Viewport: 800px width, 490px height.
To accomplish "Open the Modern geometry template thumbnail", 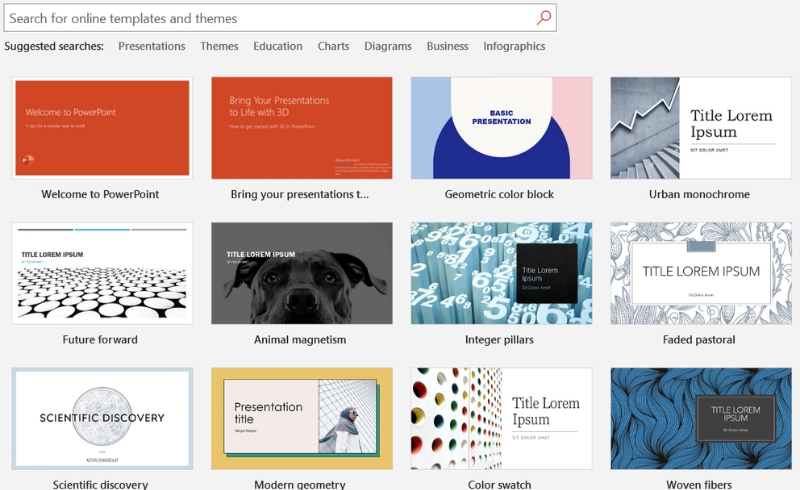I will (x=302, y=419).
